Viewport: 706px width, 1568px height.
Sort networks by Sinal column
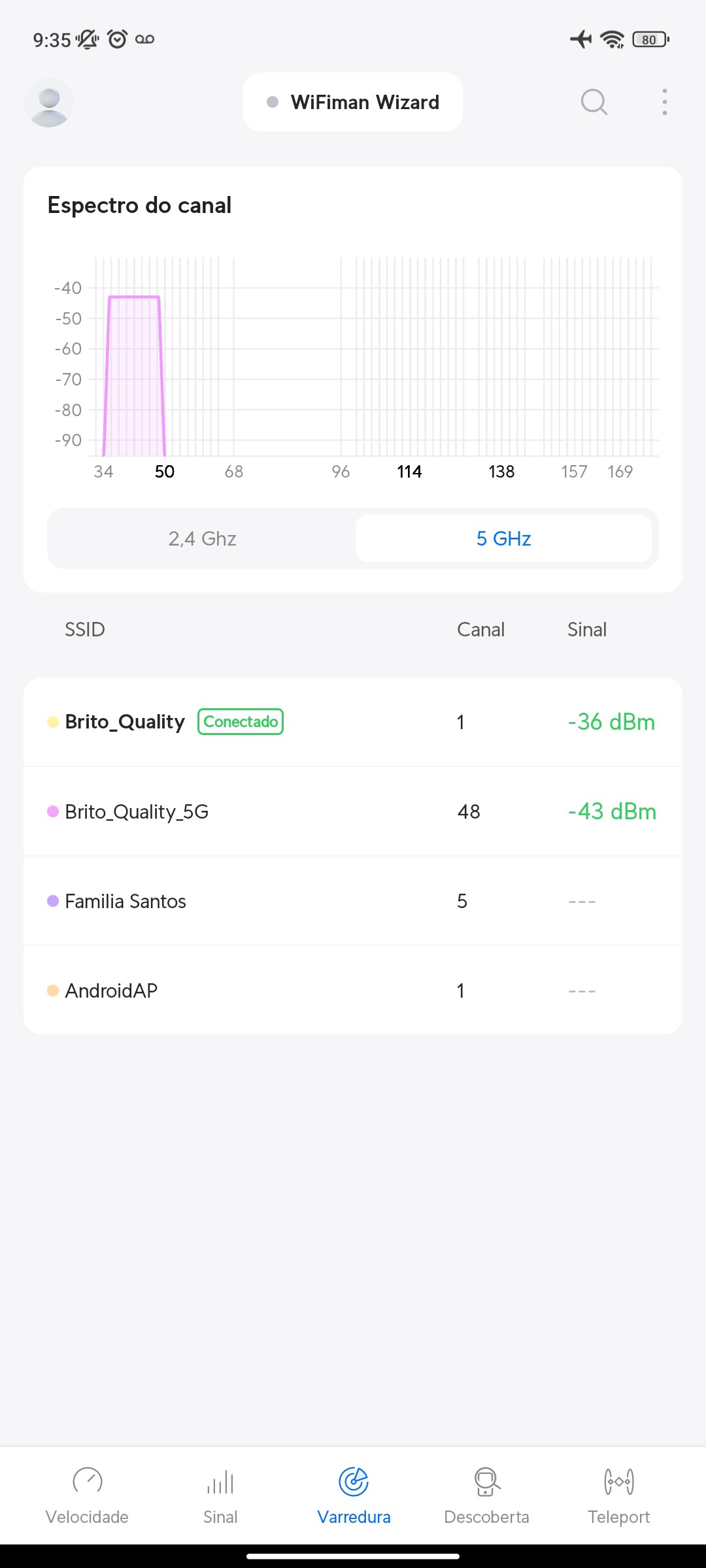(x=586, y=630)
